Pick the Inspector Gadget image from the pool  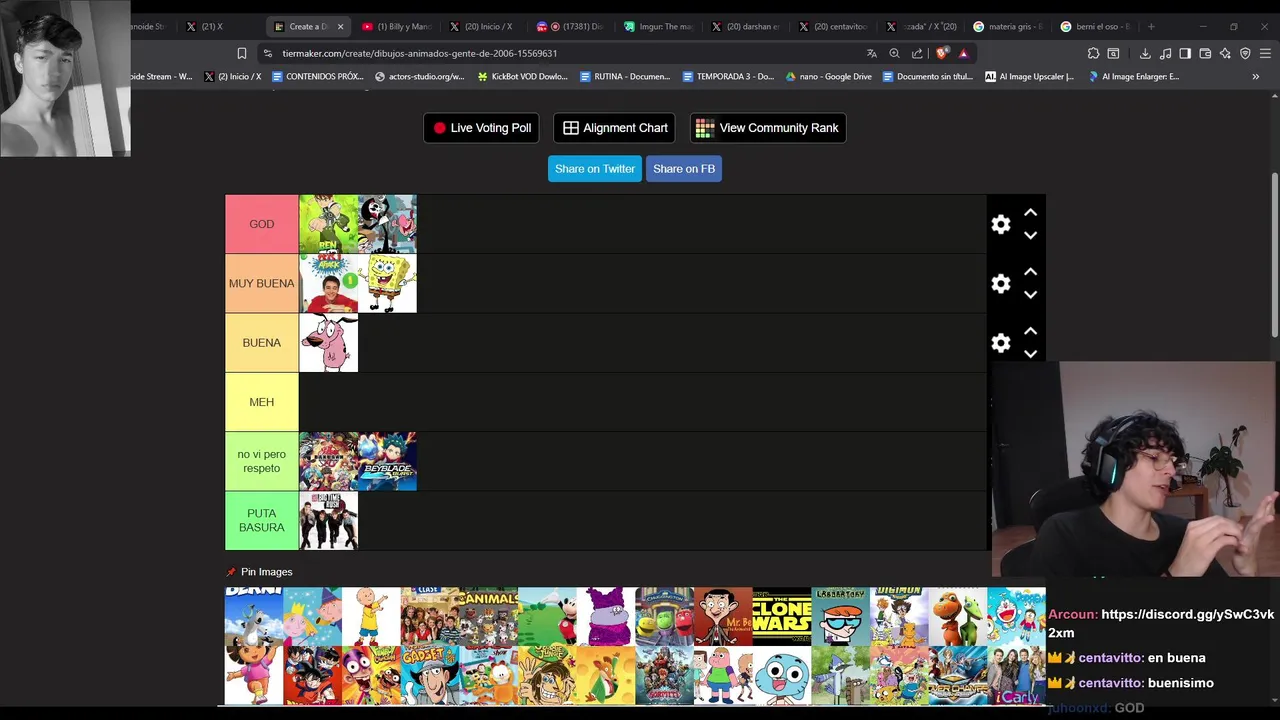(x=430, y=675)
